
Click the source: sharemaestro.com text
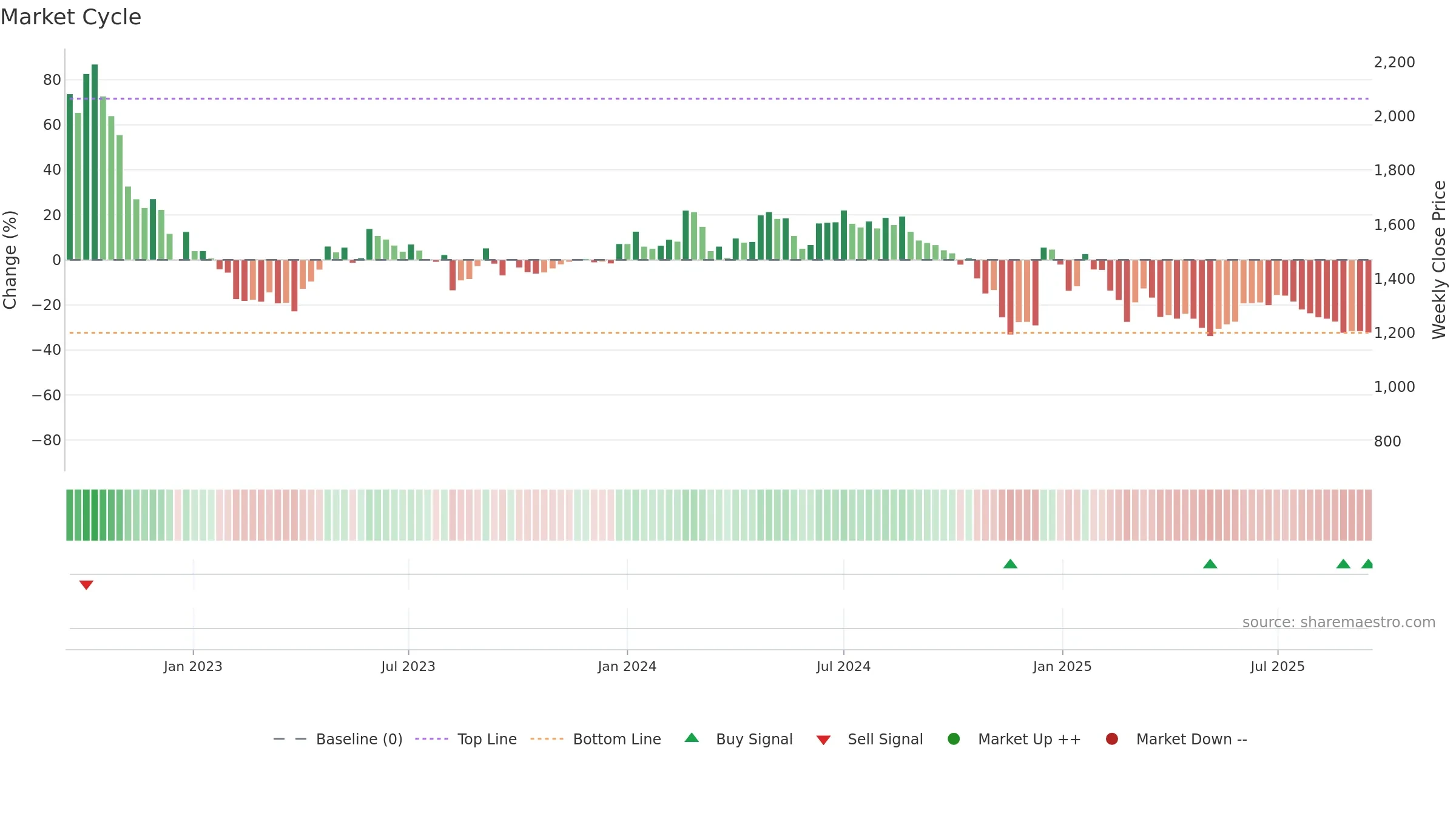point(1339,622)
